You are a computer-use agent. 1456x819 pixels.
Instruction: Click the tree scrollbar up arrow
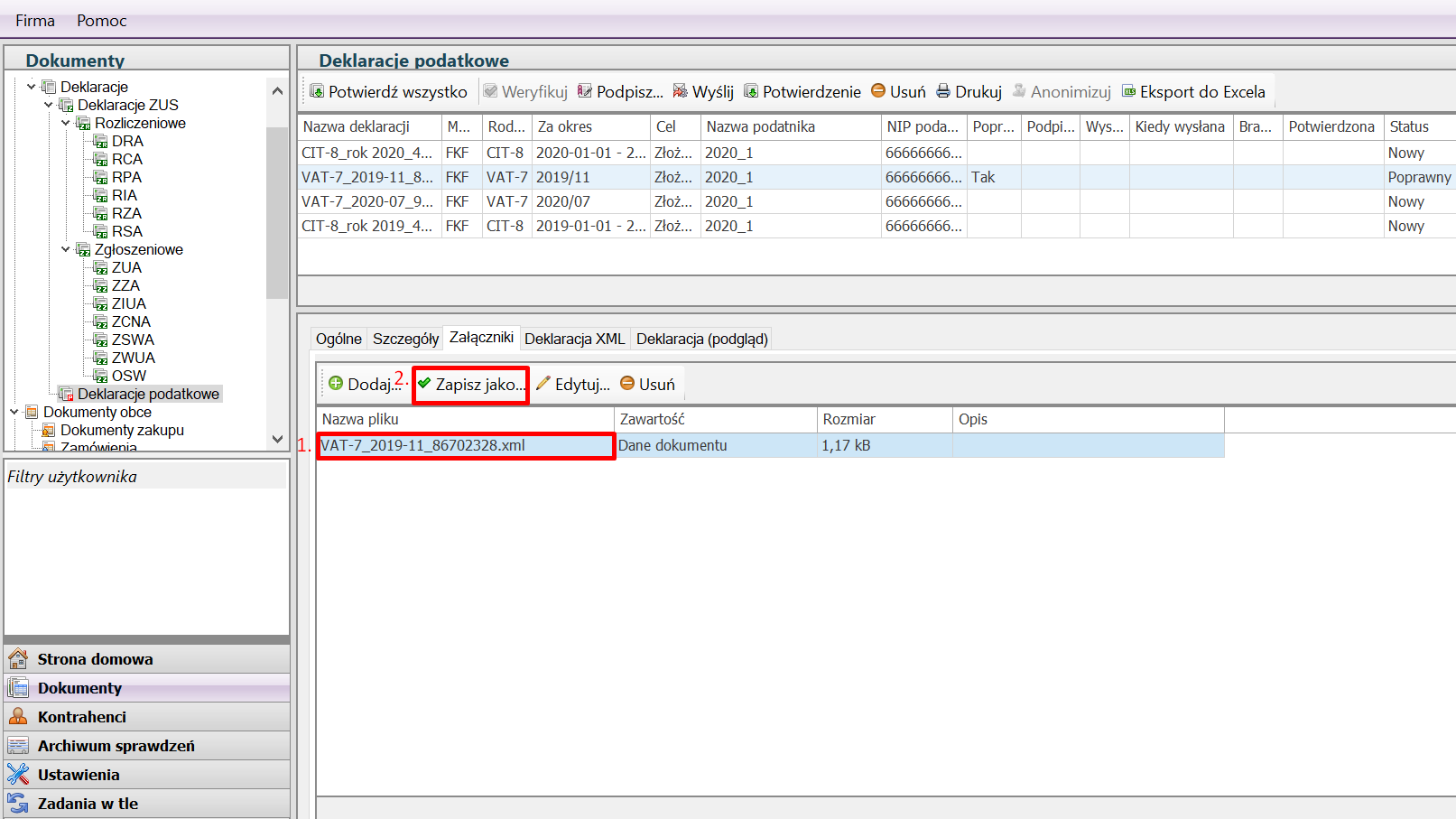pos(277,90)
